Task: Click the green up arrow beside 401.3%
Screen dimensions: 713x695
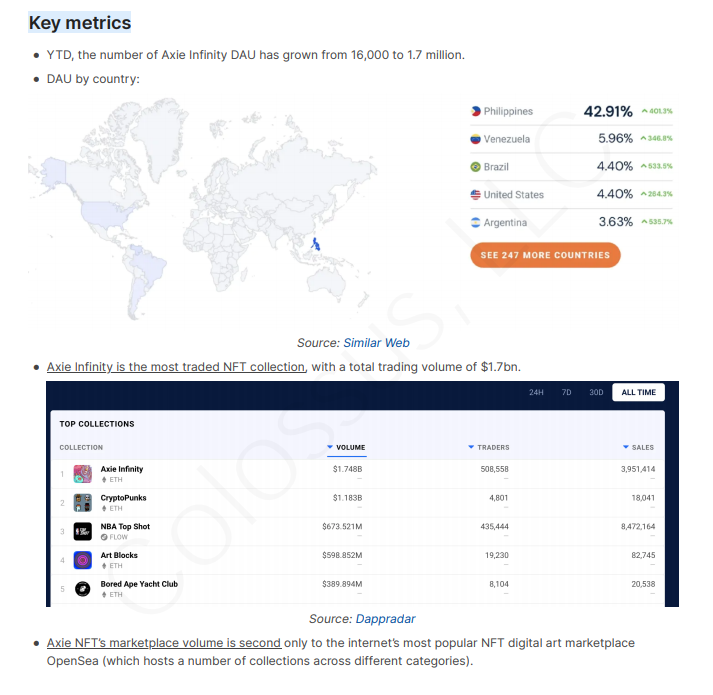Action: coord(644,111)
